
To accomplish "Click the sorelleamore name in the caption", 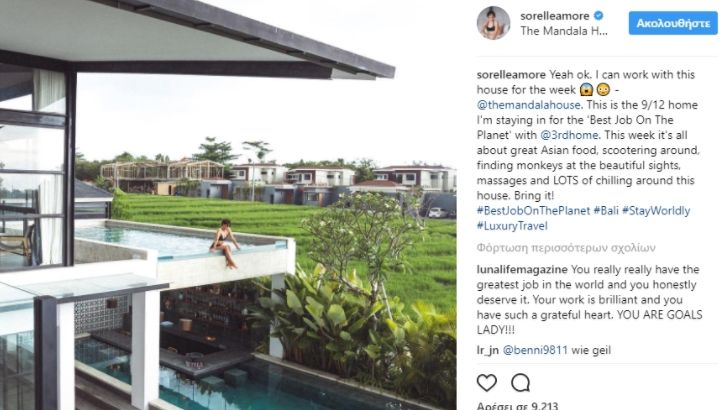I will coord(511,75).
